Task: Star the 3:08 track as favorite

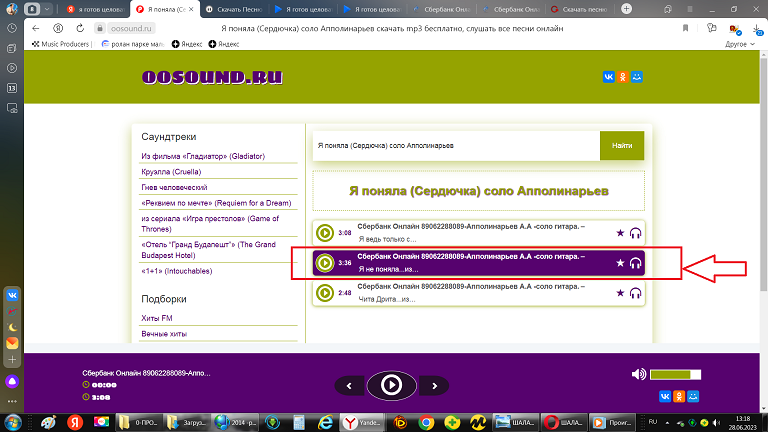Action: pyautogui.click(x=620, y=233)
